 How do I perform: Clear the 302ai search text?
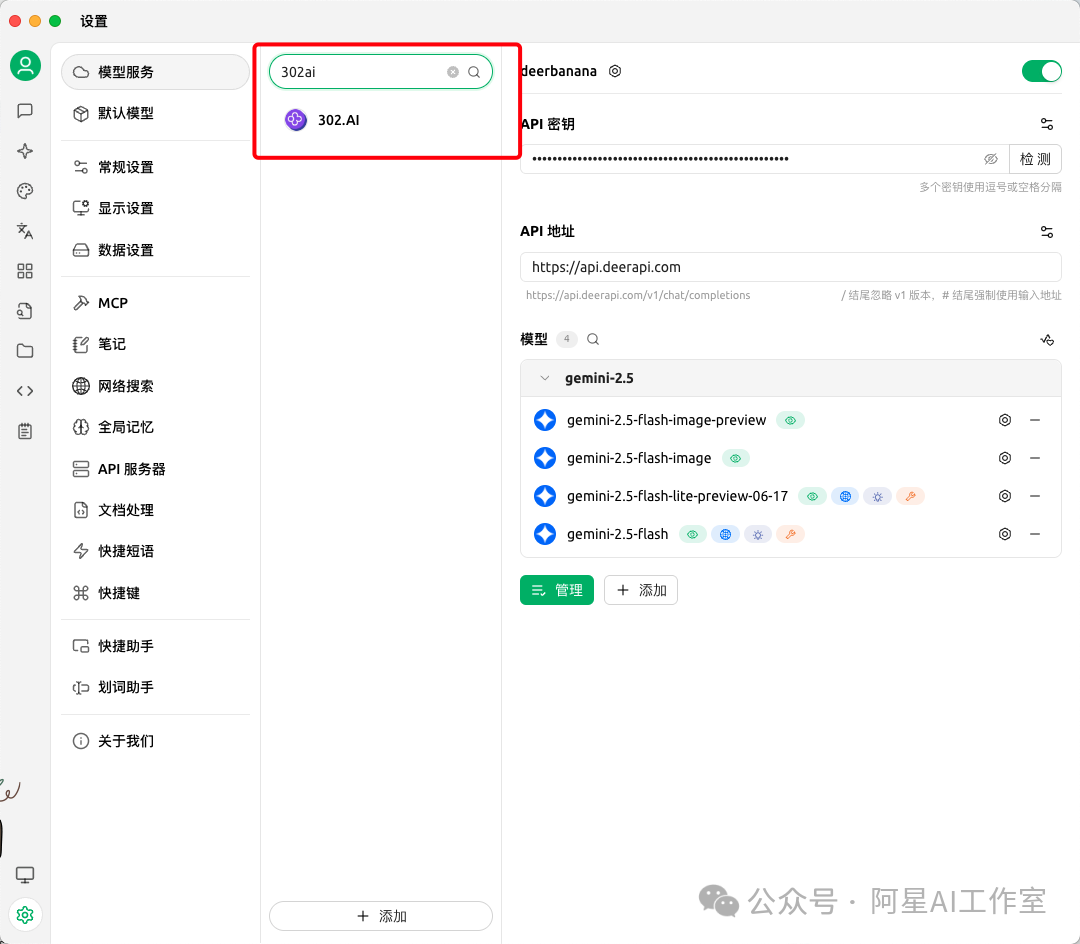453,72
